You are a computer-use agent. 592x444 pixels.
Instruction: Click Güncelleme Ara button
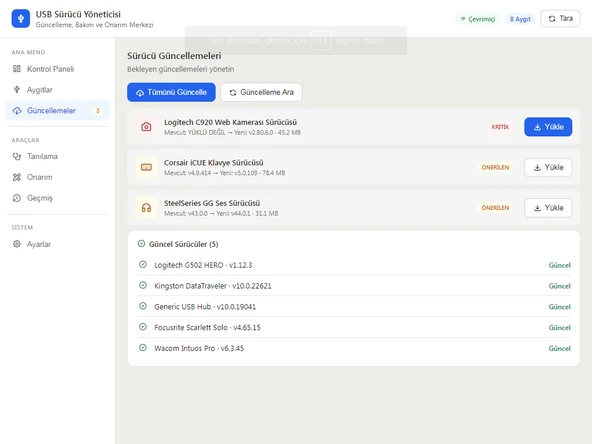[x=261, y=92]
